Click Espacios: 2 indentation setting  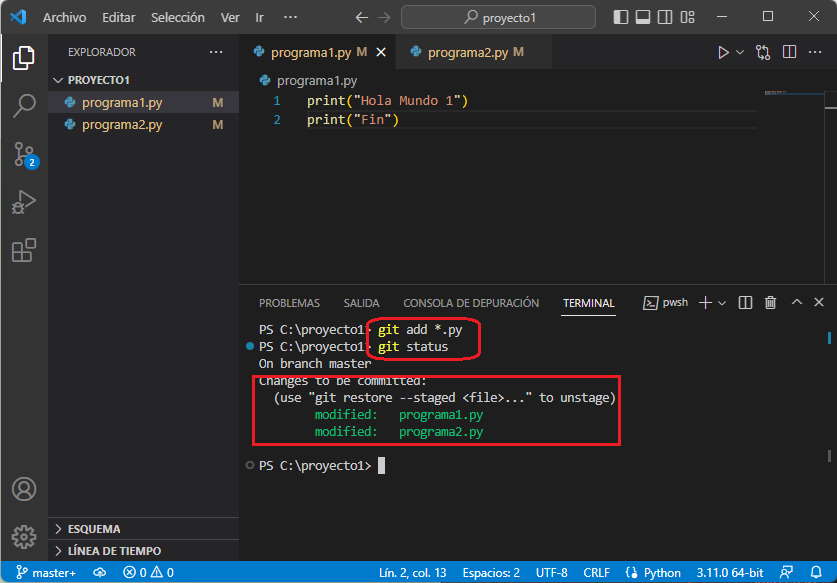[x=491, y=572]
